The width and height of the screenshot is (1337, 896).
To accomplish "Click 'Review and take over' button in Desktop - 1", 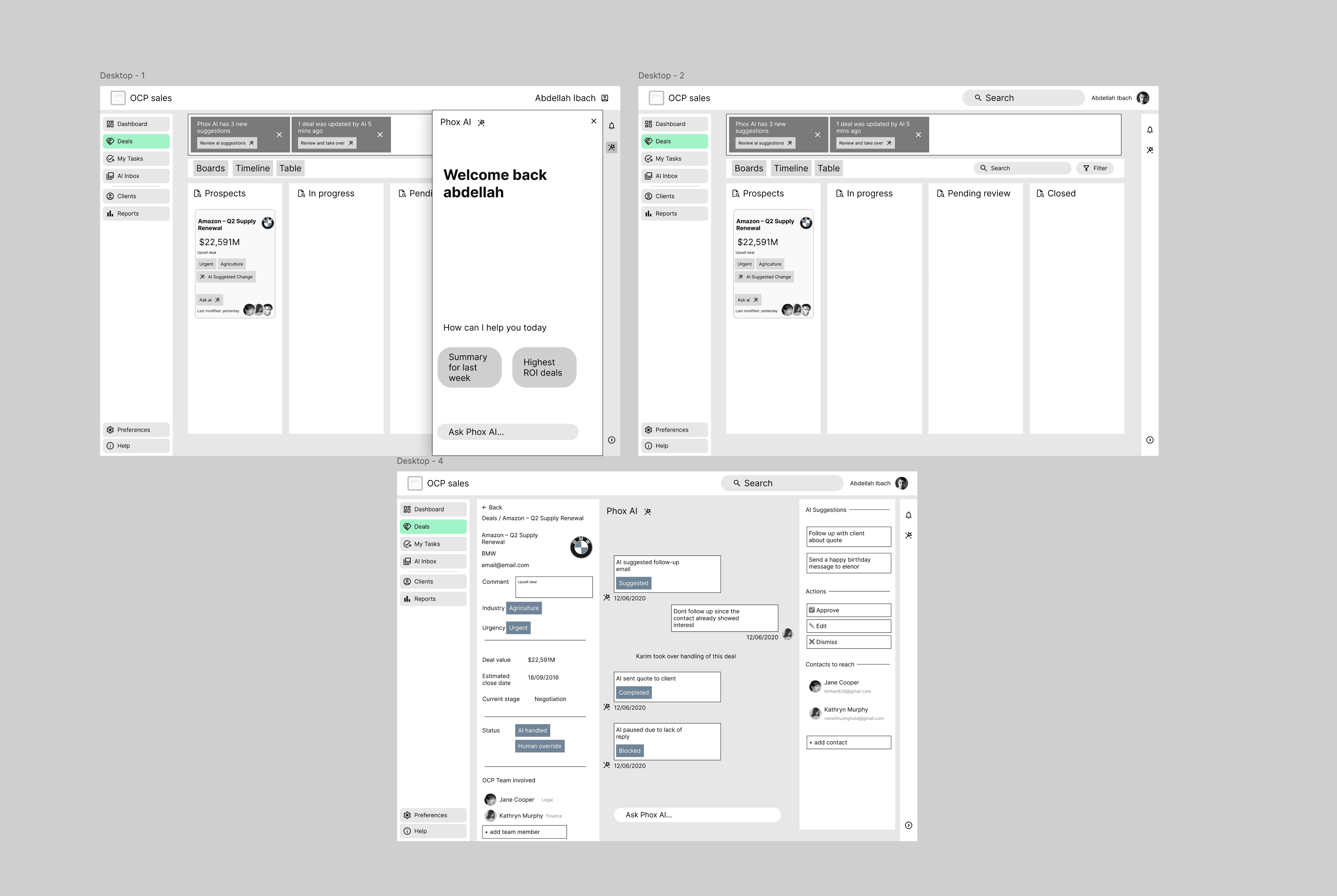I will 327,143.
